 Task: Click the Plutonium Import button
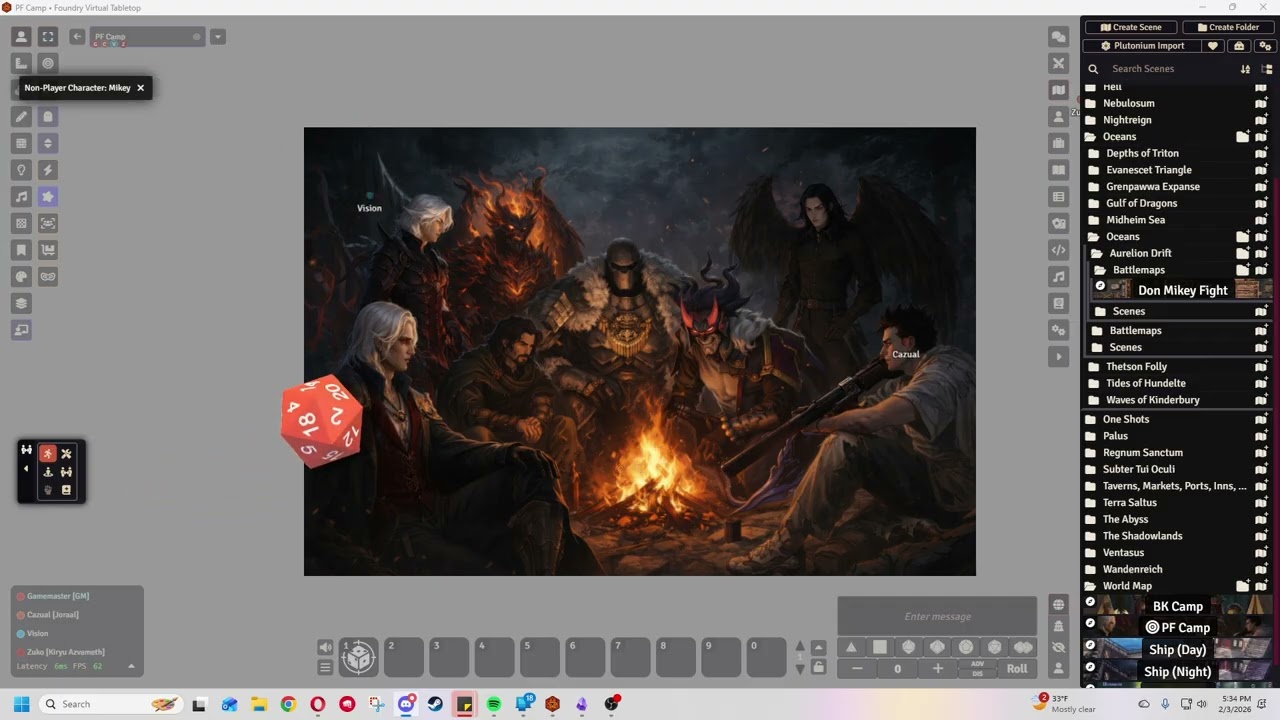1142,46
